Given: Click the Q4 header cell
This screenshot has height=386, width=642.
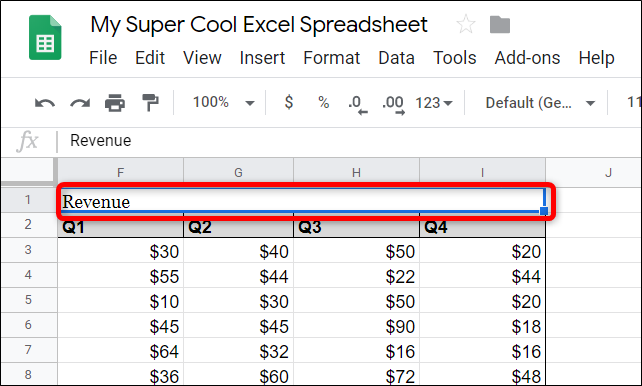Looking at the screenshot, I should 482,226.
